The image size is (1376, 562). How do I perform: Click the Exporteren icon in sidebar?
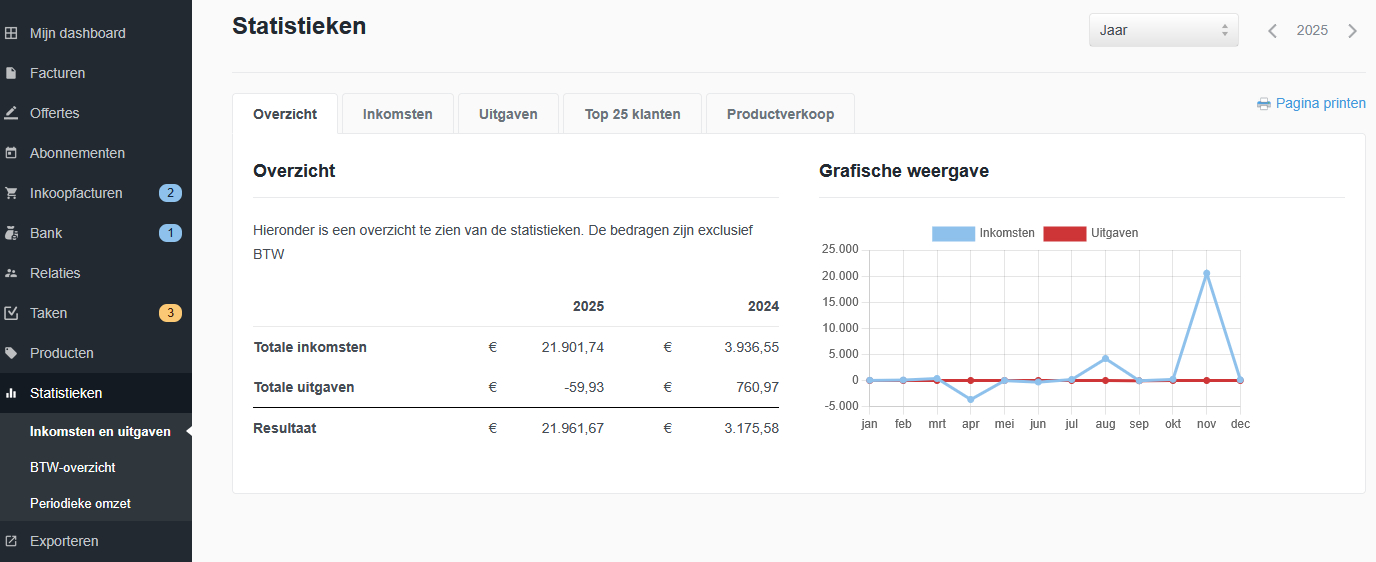(11, 541)
